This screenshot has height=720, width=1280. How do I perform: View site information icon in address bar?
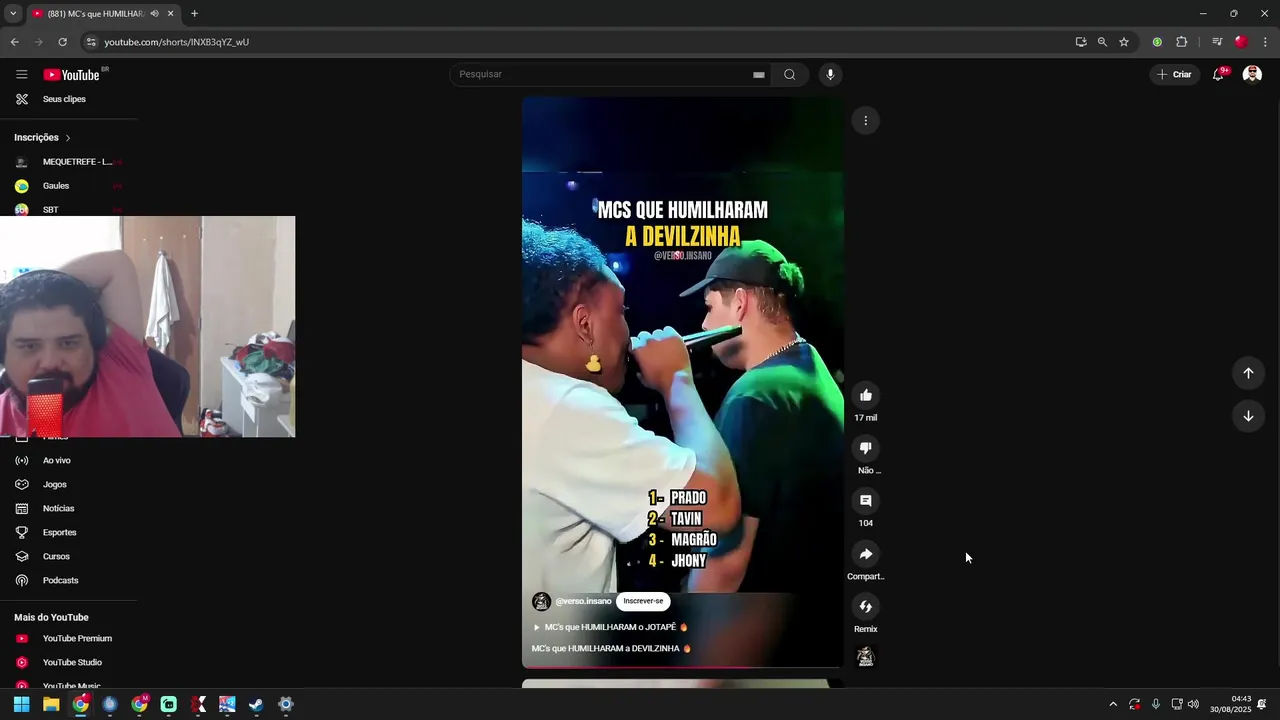(x=91, y=42)
